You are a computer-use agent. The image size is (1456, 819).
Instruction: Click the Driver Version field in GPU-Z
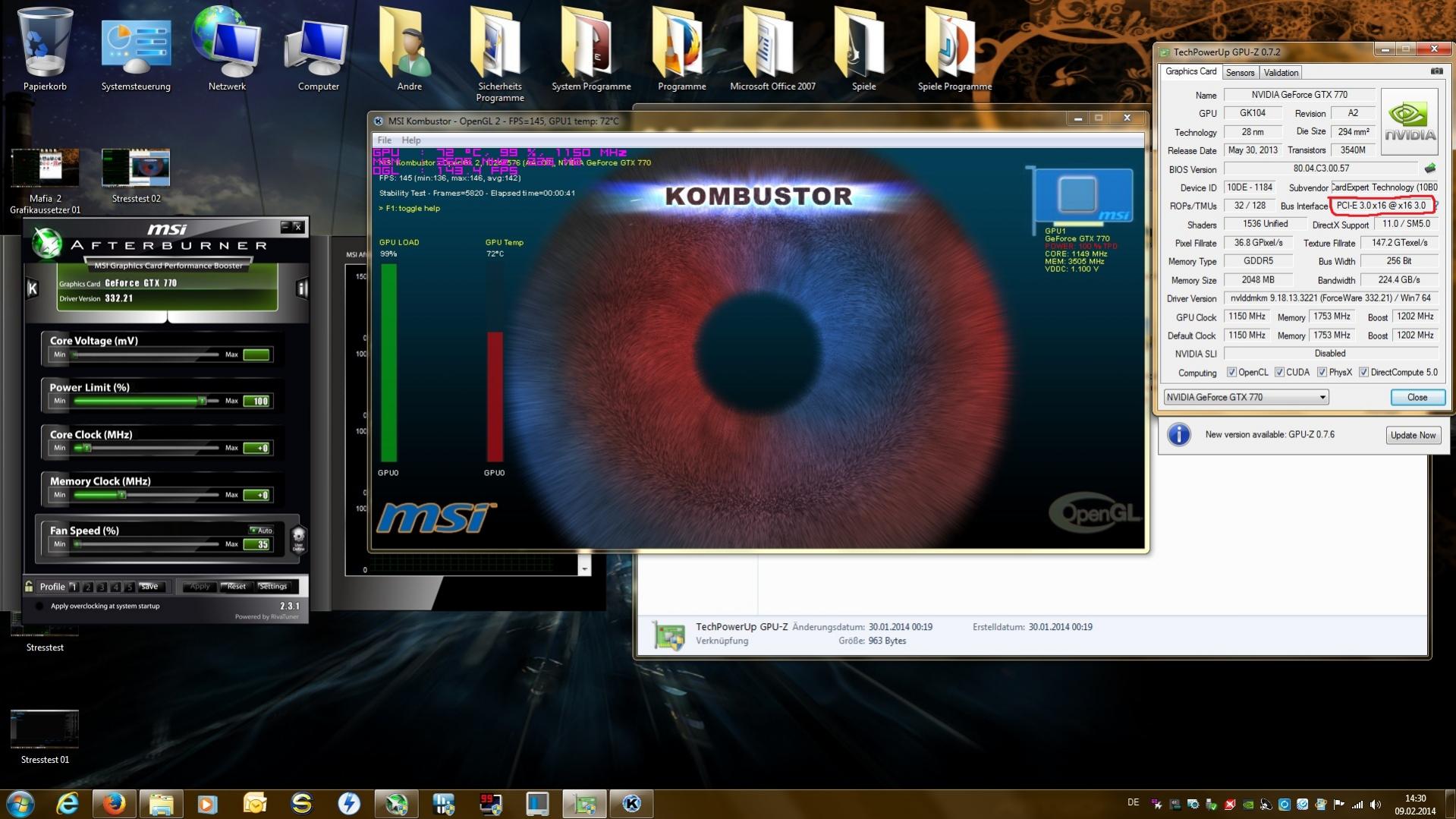pyautogui.click(x=1330, y=298)
